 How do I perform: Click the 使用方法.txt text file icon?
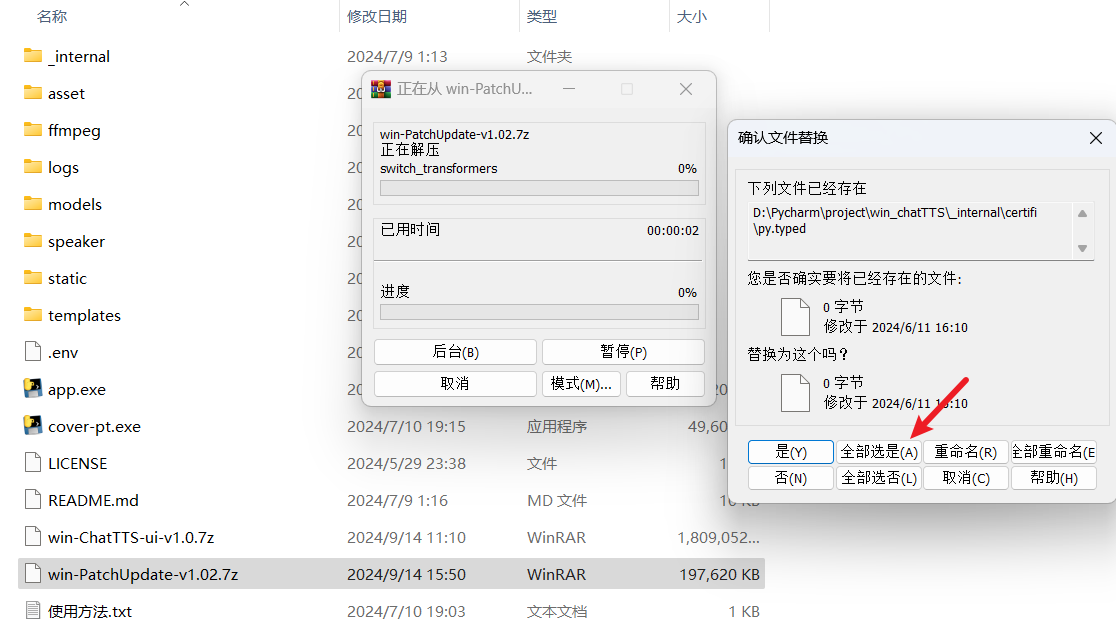point(33,610)
